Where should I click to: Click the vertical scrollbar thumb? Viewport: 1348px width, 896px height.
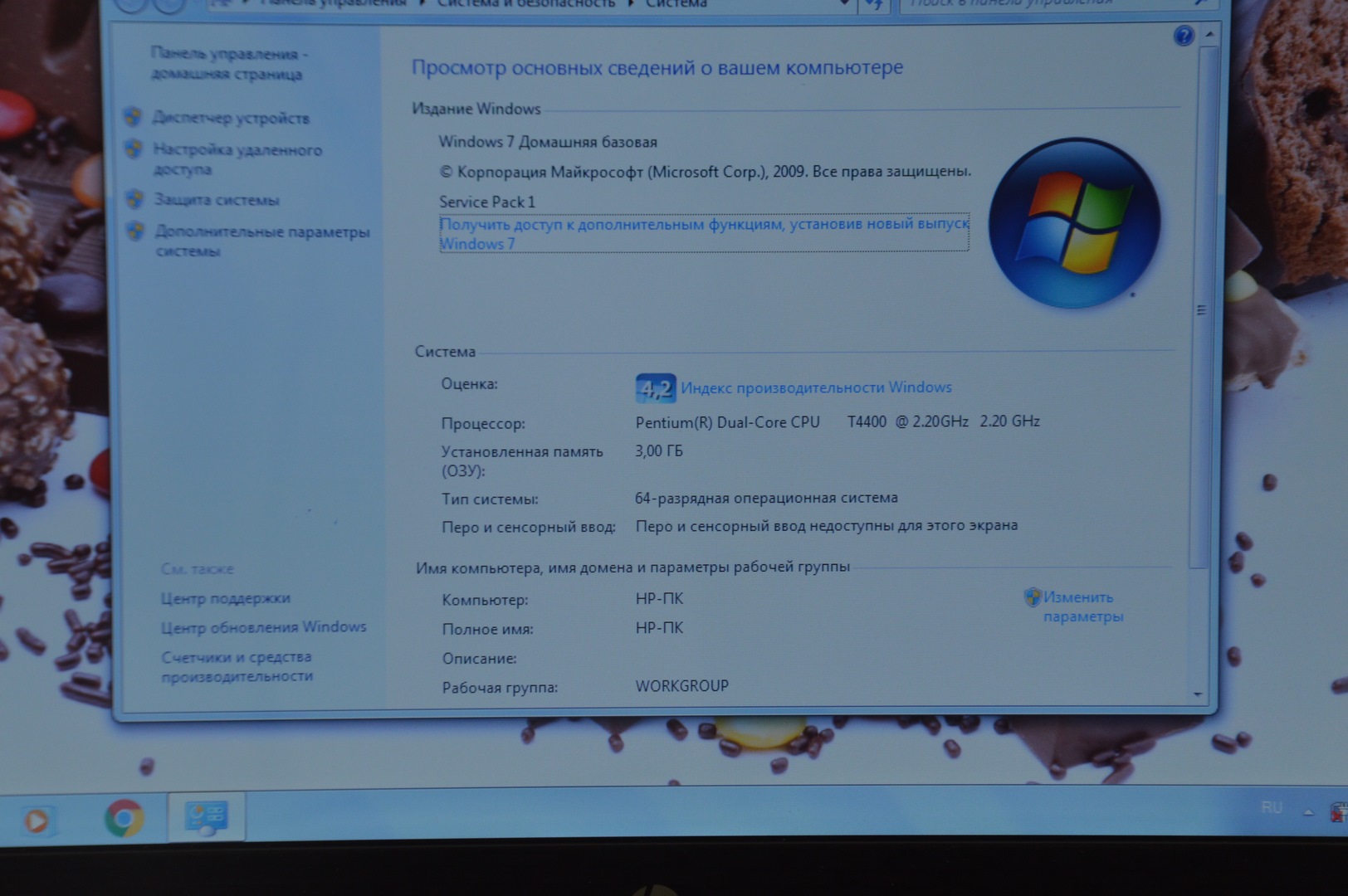[1201, 309]
